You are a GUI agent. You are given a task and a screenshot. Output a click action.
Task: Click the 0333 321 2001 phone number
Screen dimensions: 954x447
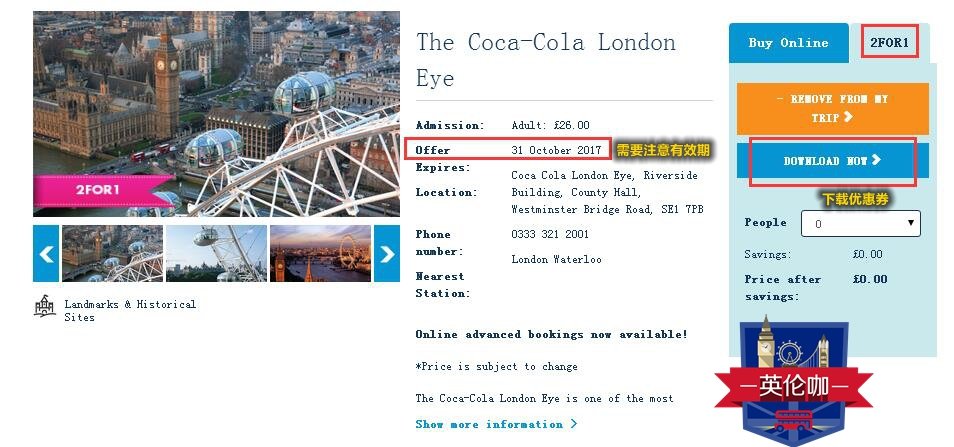coord(550,235)
